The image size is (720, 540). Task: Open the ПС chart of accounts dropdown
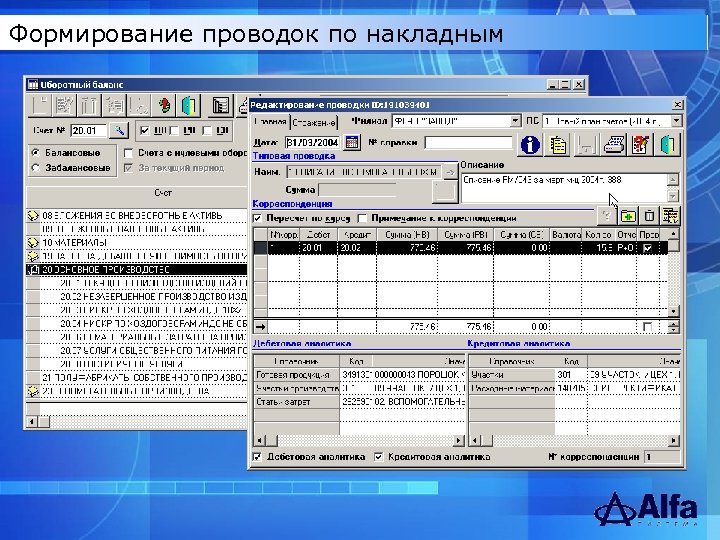(x=676, y=121)
